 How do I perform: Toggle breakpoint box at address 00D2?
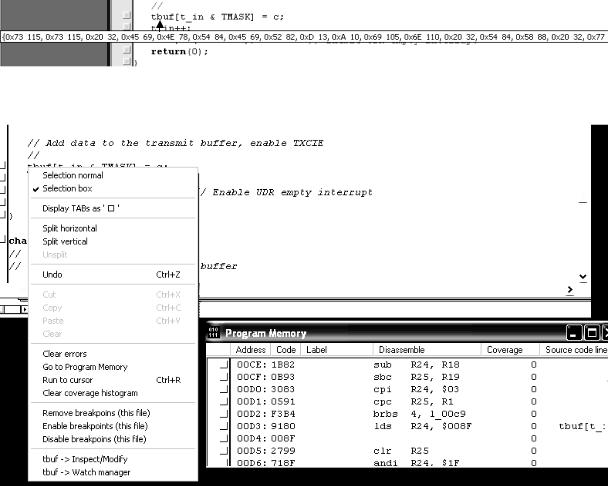point(224,414)
